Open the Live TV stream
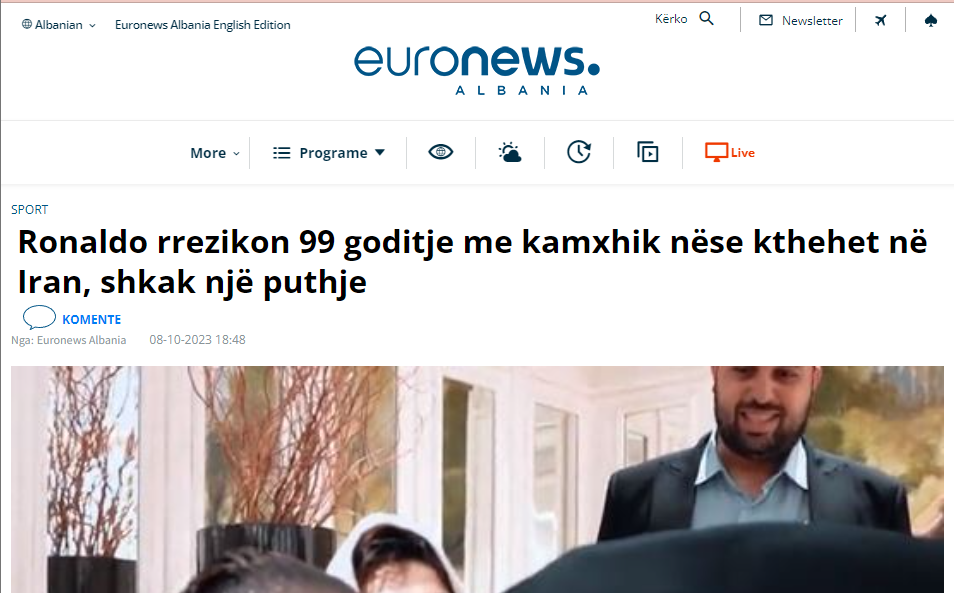The width and height of the screenshot is (954, 593). click(x=729, y=152)
